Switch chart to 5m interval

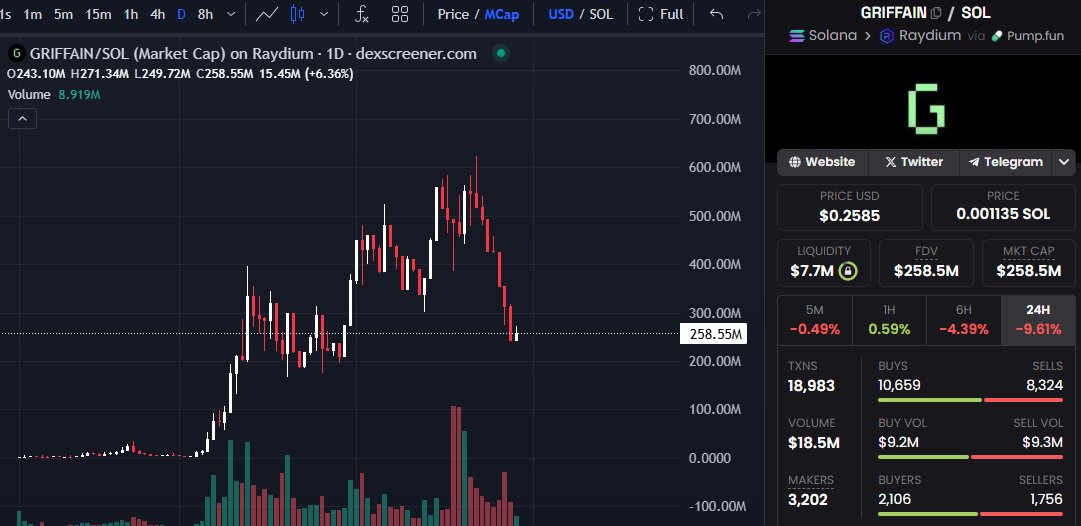63,14
